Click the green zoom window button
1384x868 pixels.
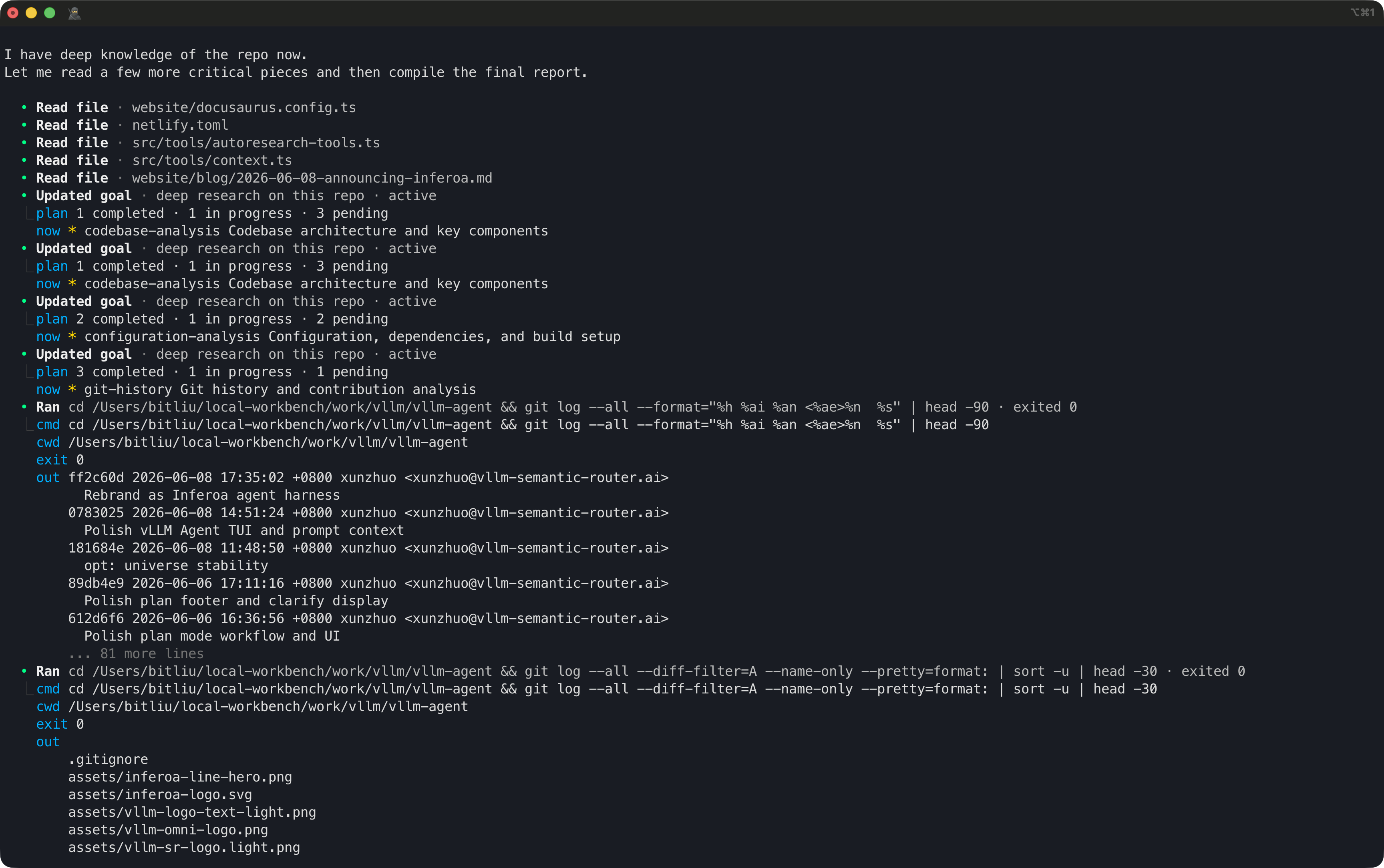[50, 13]
